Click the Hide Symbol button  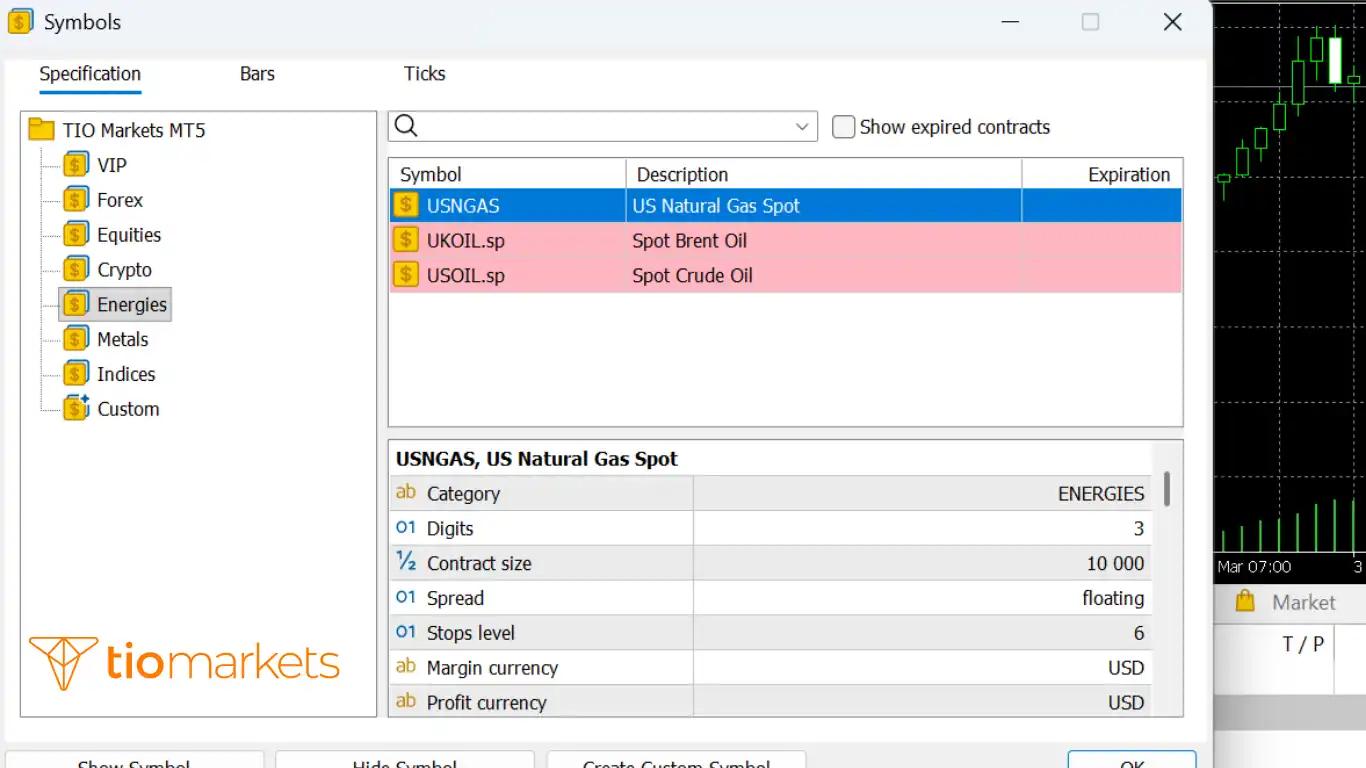(405, 761)
